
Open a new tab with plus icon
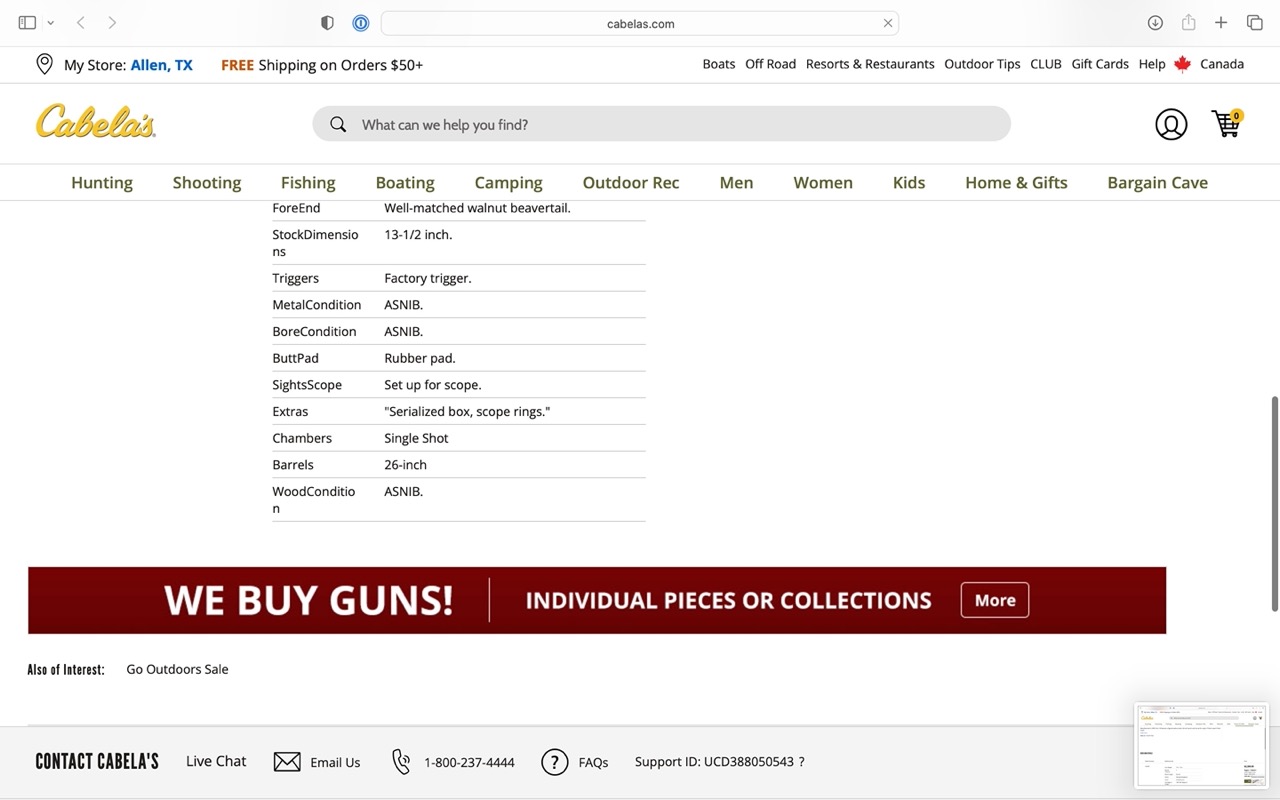tap(1221, 23)
